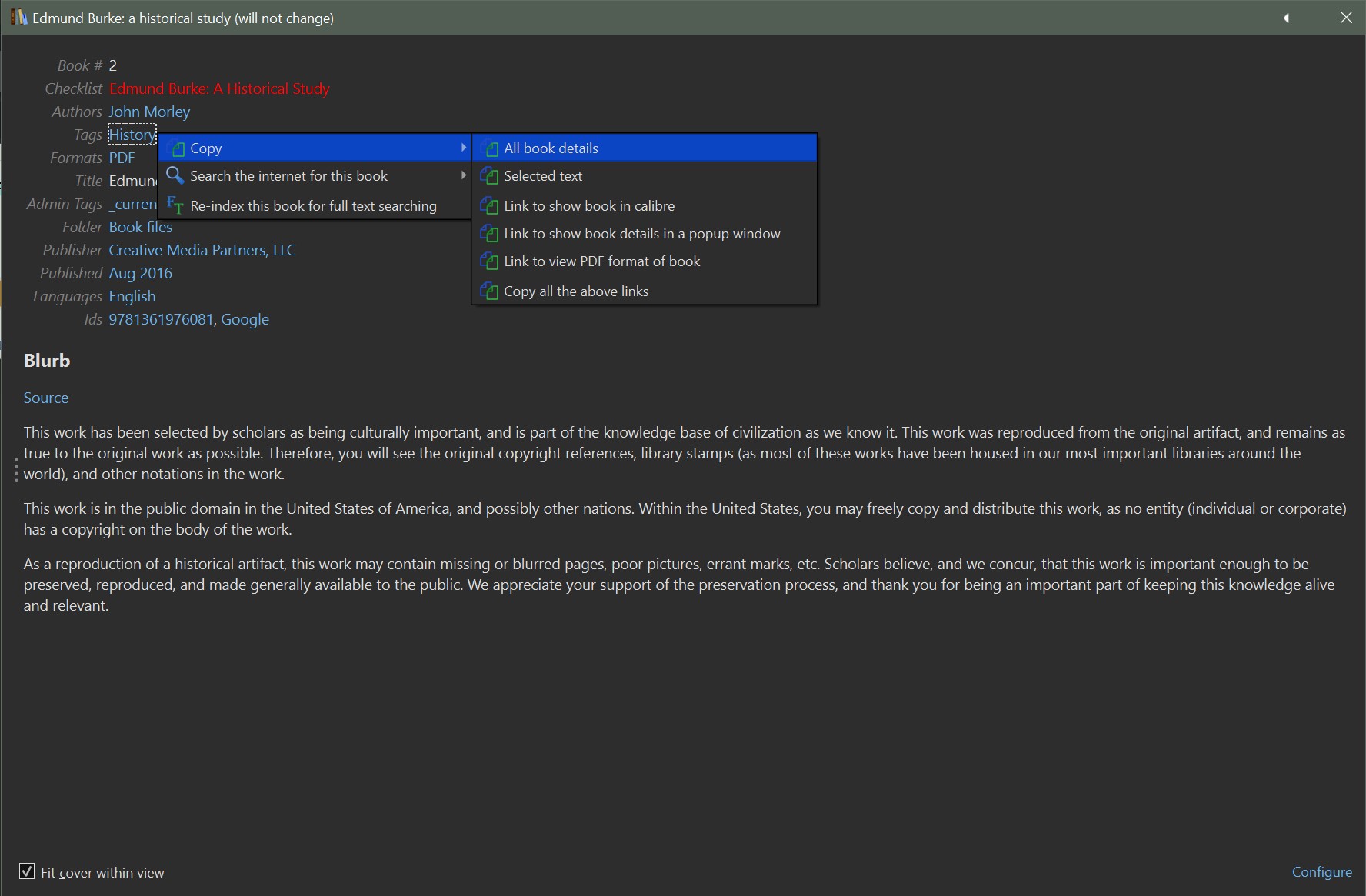Viewport: 1366px width, 896px height.
Task: Click the Published field label
Action: point(72,273)
